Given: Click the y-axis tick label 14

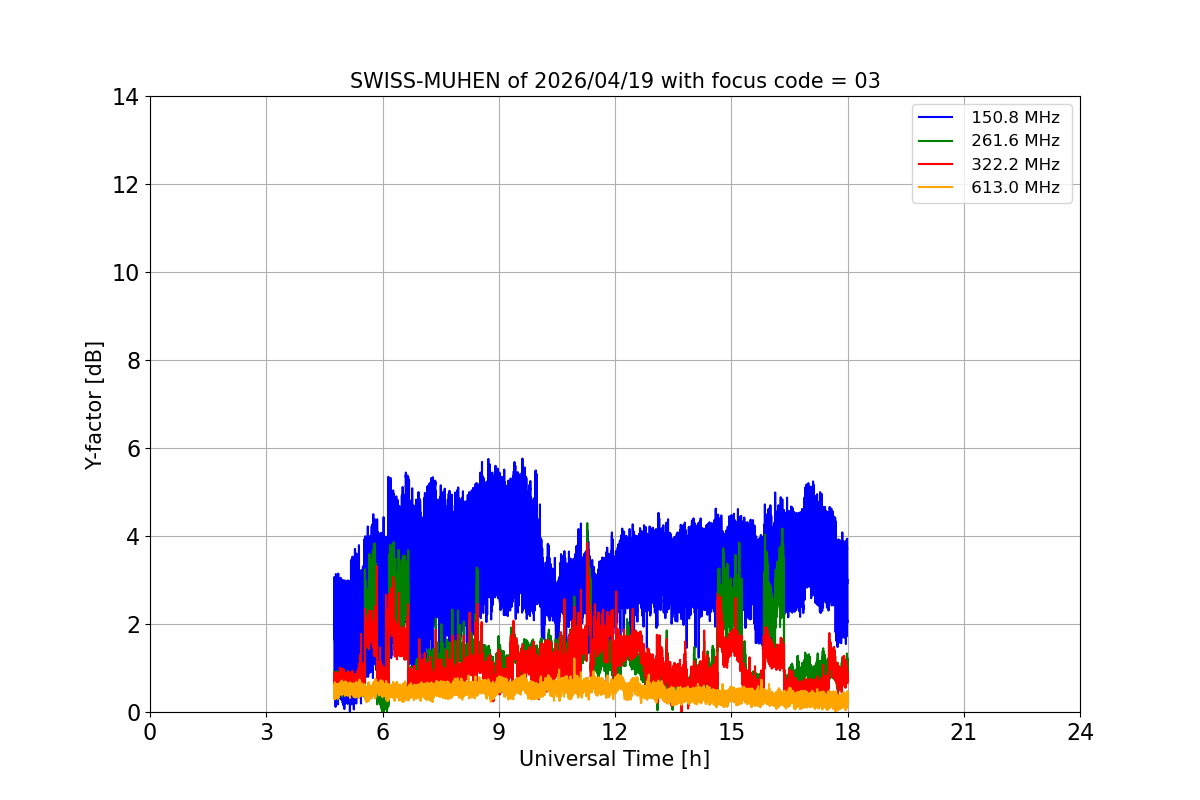Looking at the screenshot, I should (126, 97).
